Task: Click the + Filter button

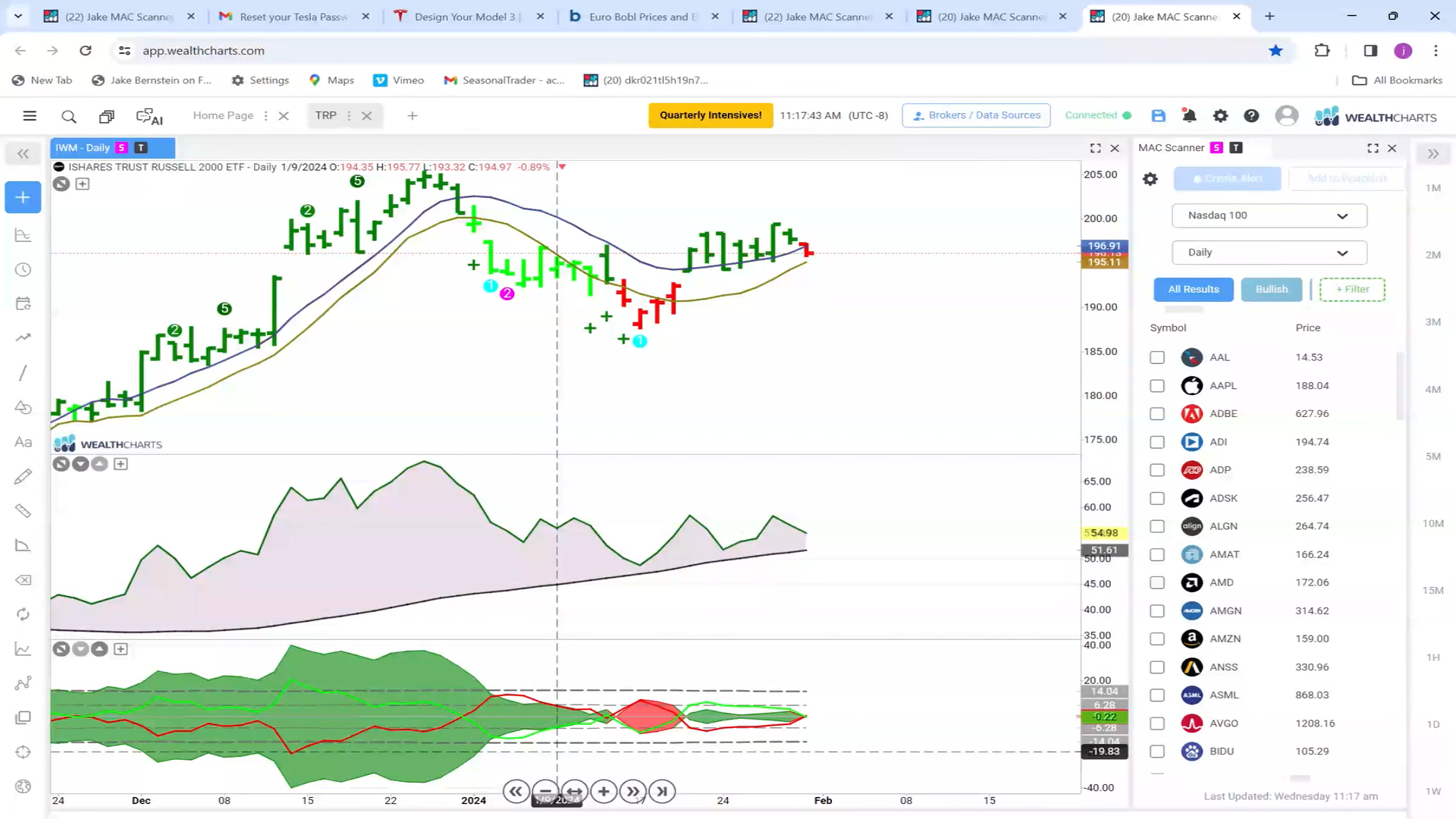Action: (x=1352, y=290)
